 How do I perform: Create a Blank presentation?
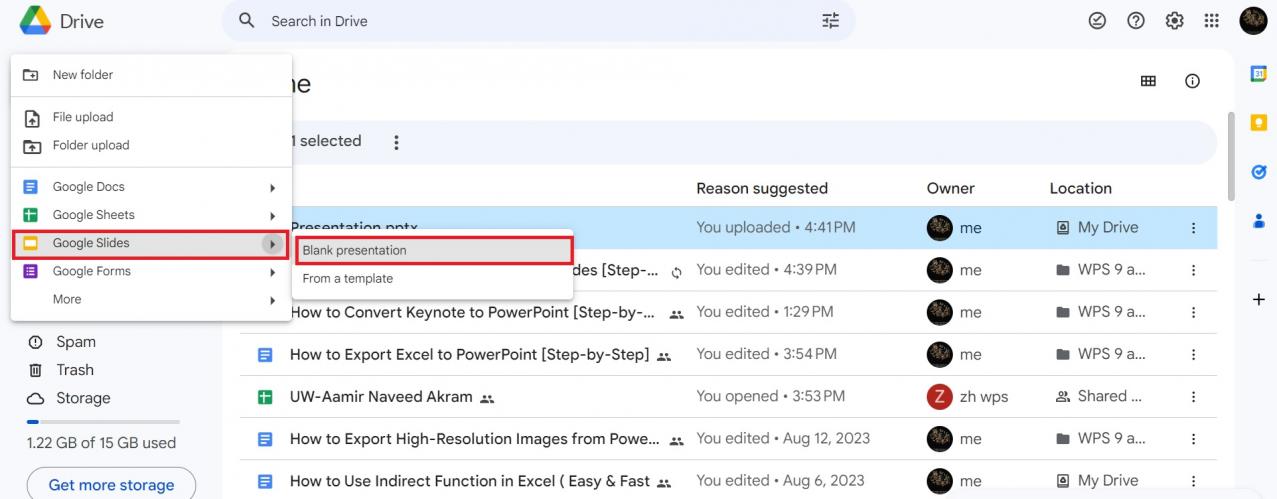[433, 250]
